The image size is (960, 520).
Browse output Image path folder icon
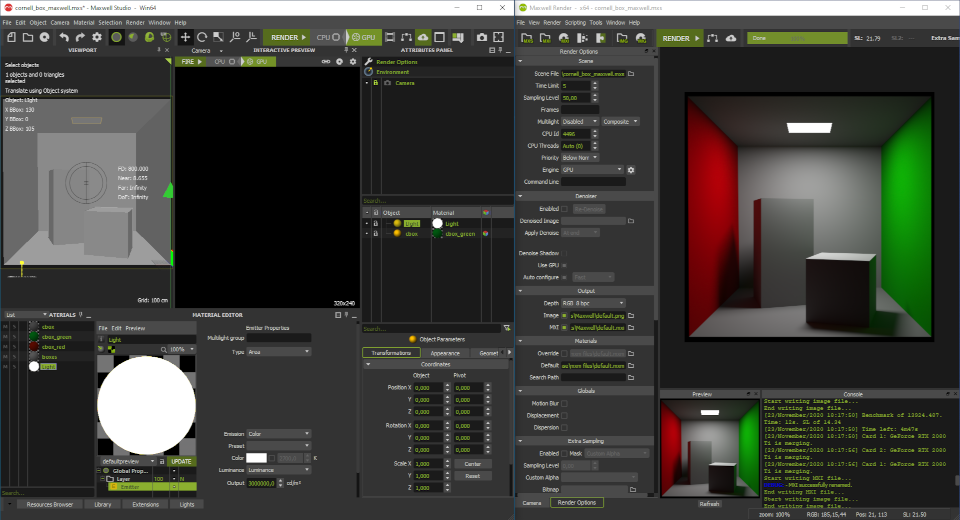point(631,315)
